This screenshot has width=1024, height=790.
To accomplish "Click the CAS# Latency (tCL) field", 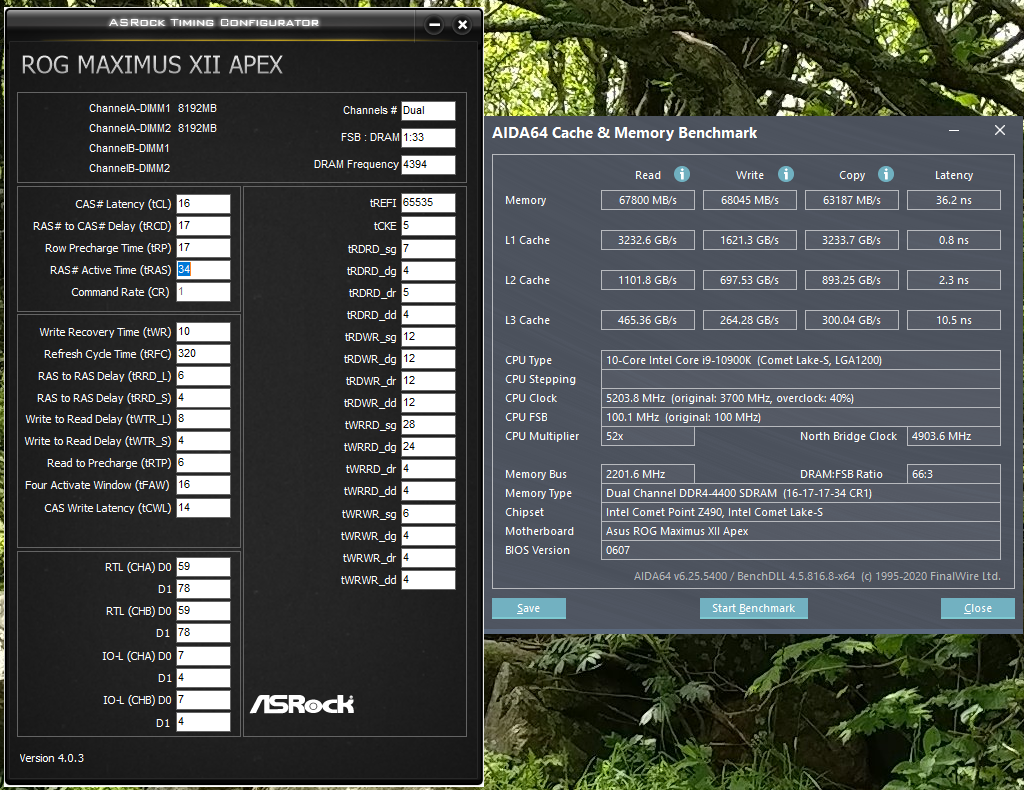I will tap(203, 204).
